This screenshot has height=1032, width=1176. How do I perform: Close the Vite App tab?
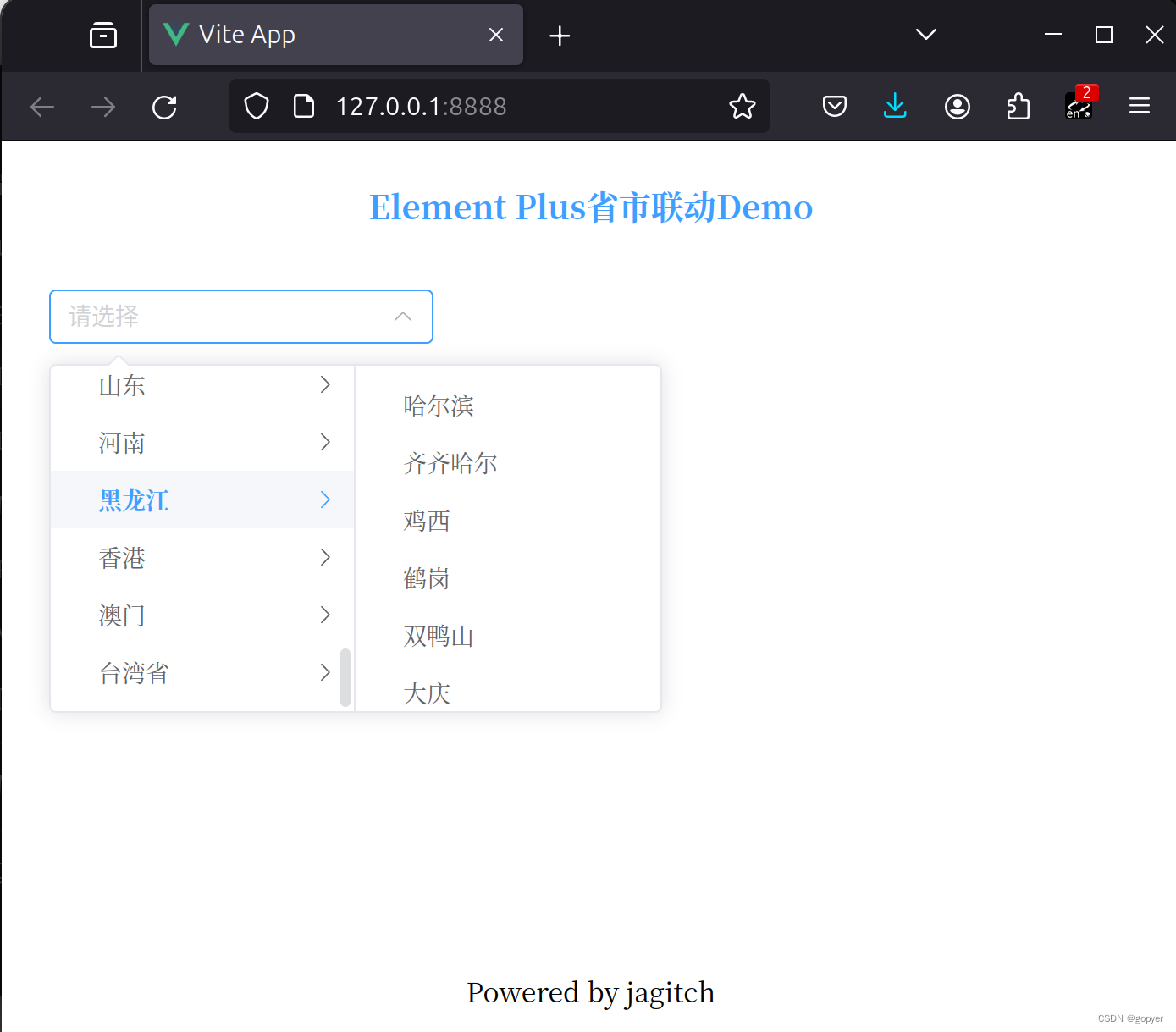click(x=496, y=35)
